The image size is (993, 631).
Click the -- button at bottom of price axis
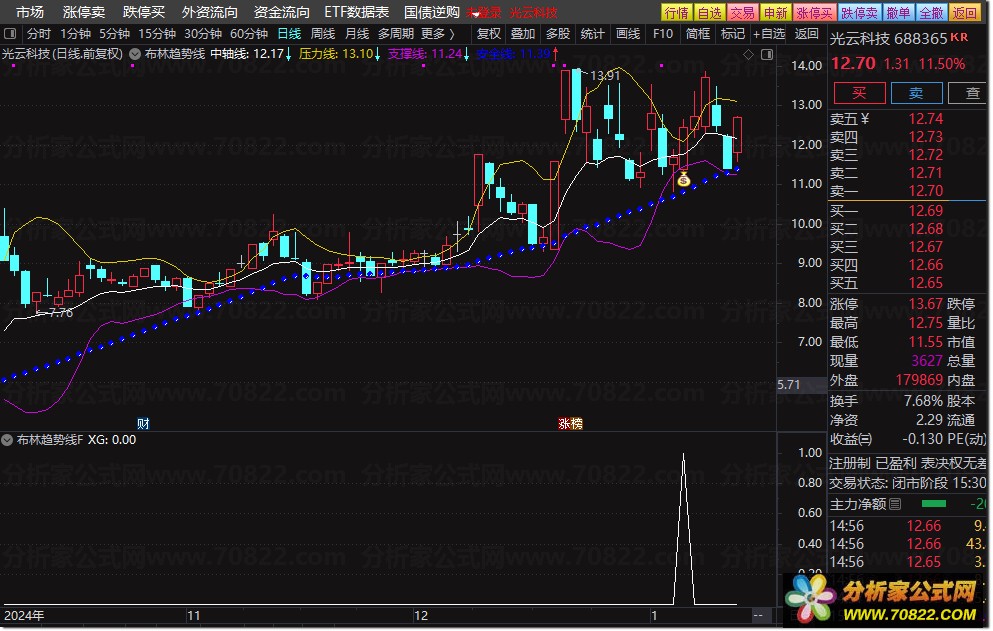[758, 615]
